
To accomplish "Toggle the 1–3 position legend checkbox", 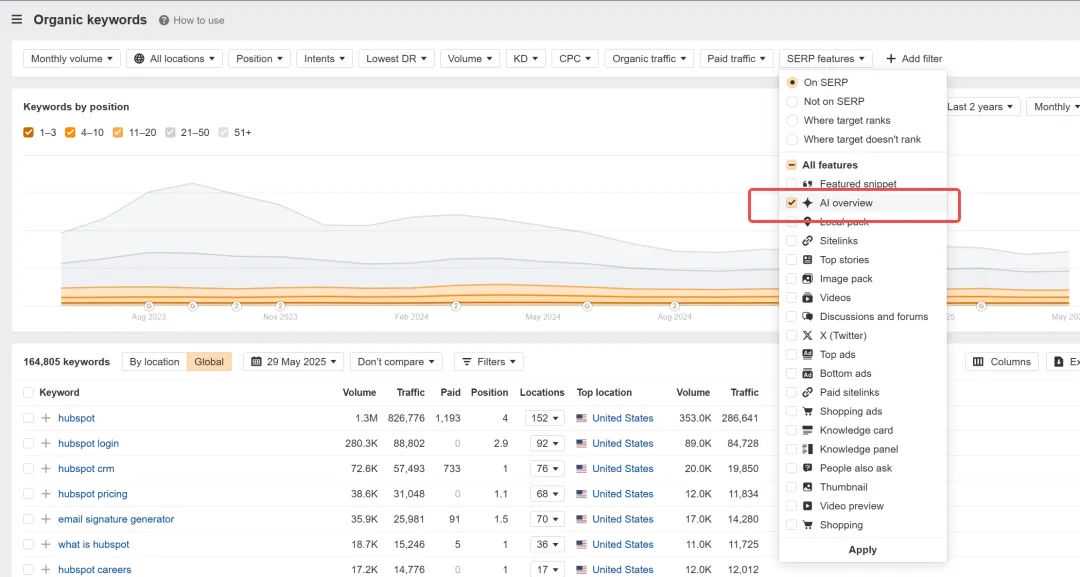I will point(28,132).
